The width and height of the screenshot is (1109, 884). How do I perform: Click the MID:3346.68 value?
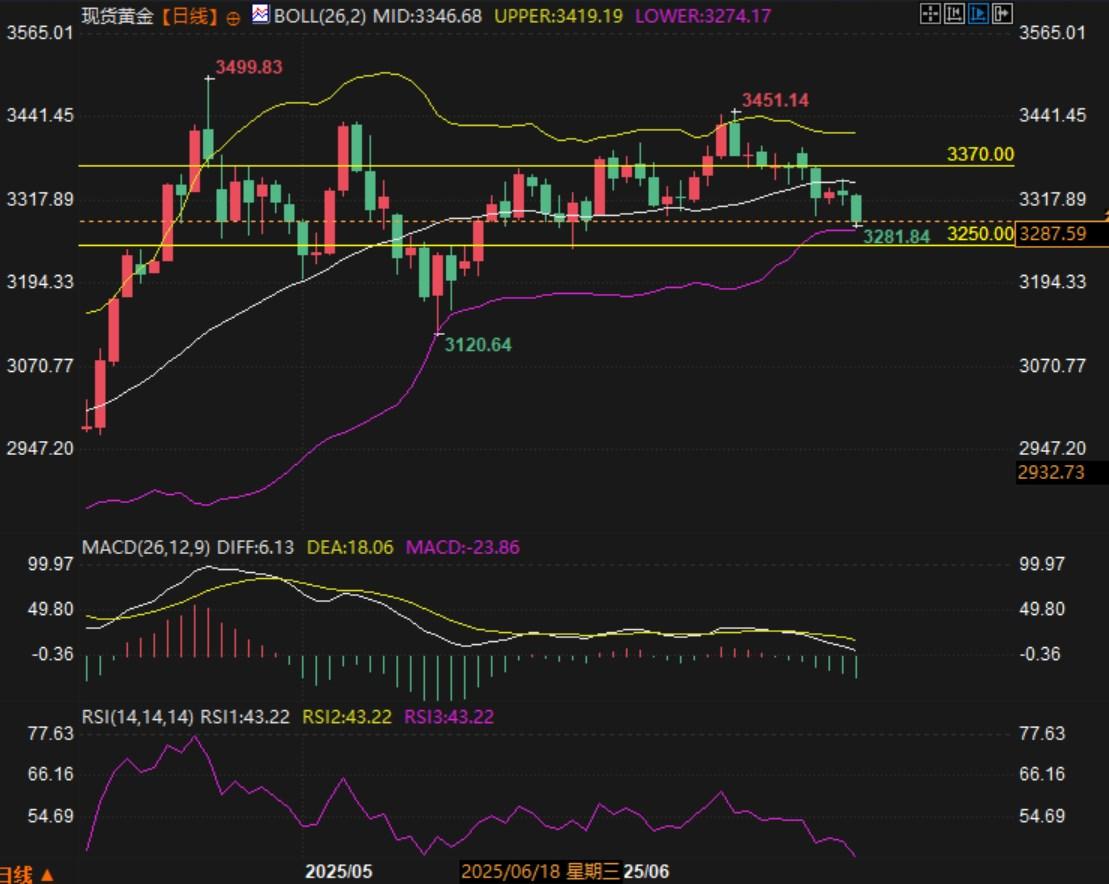pyautogui.click(x=427, y=16)
